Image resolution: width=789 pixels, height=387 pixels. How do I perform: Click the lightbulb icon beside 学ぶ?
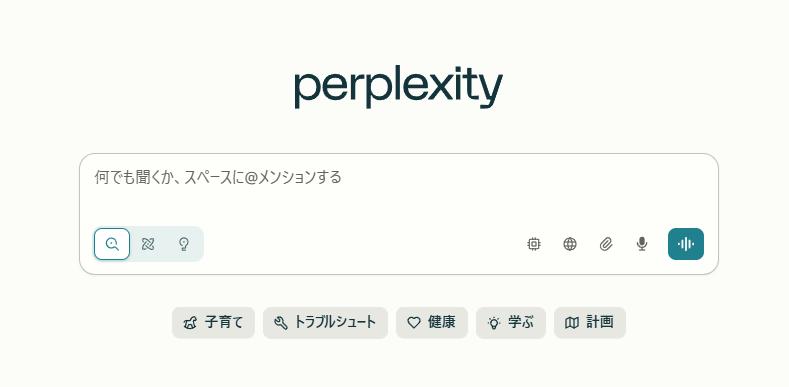coord(494,323)
